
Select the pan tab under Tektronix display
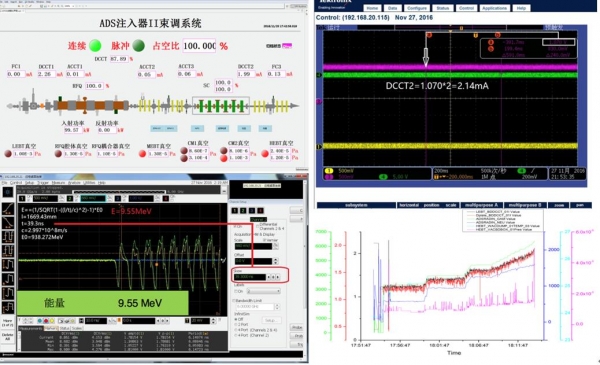(580, 205)
